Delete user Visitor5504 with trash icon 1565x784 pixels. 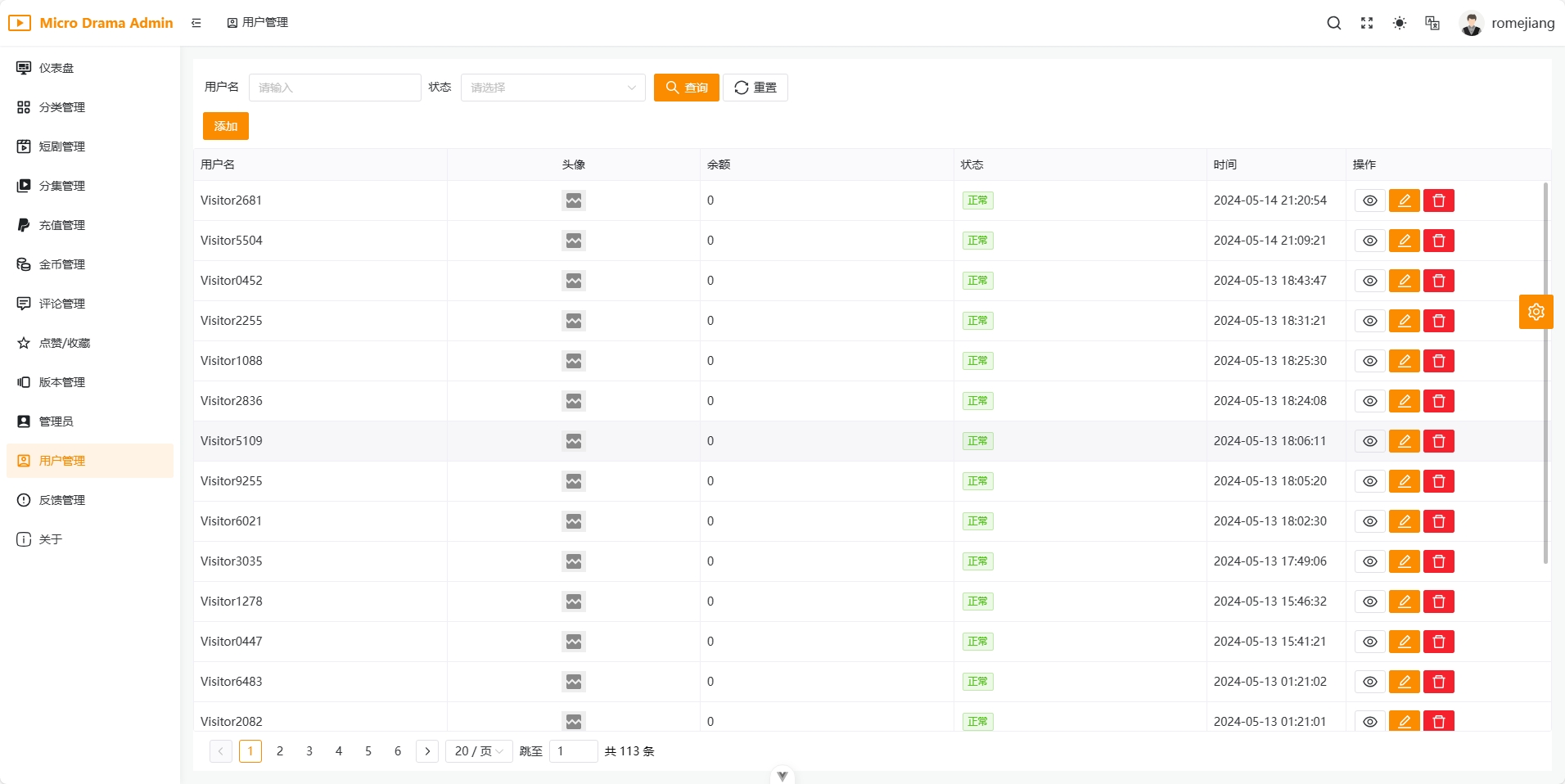(1438, 241)
